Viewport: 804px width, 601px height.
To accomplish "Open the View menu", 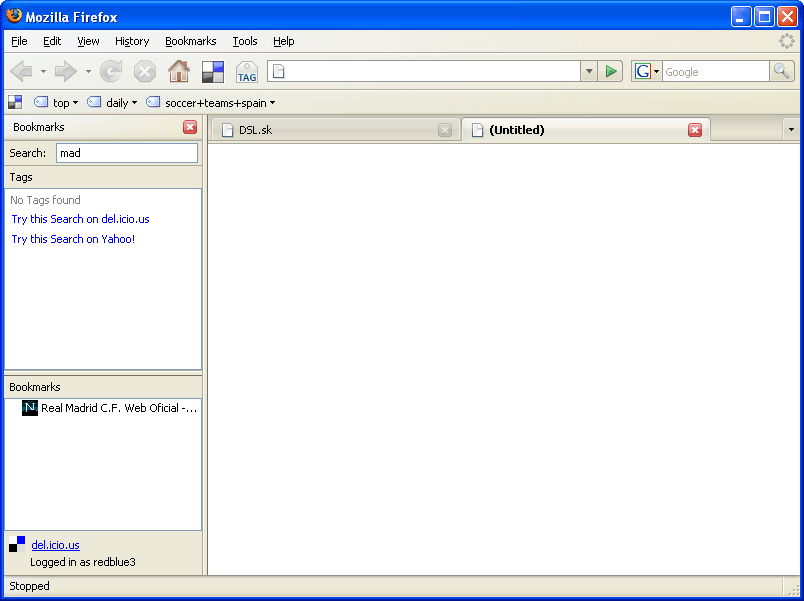I will click(88, 41).
